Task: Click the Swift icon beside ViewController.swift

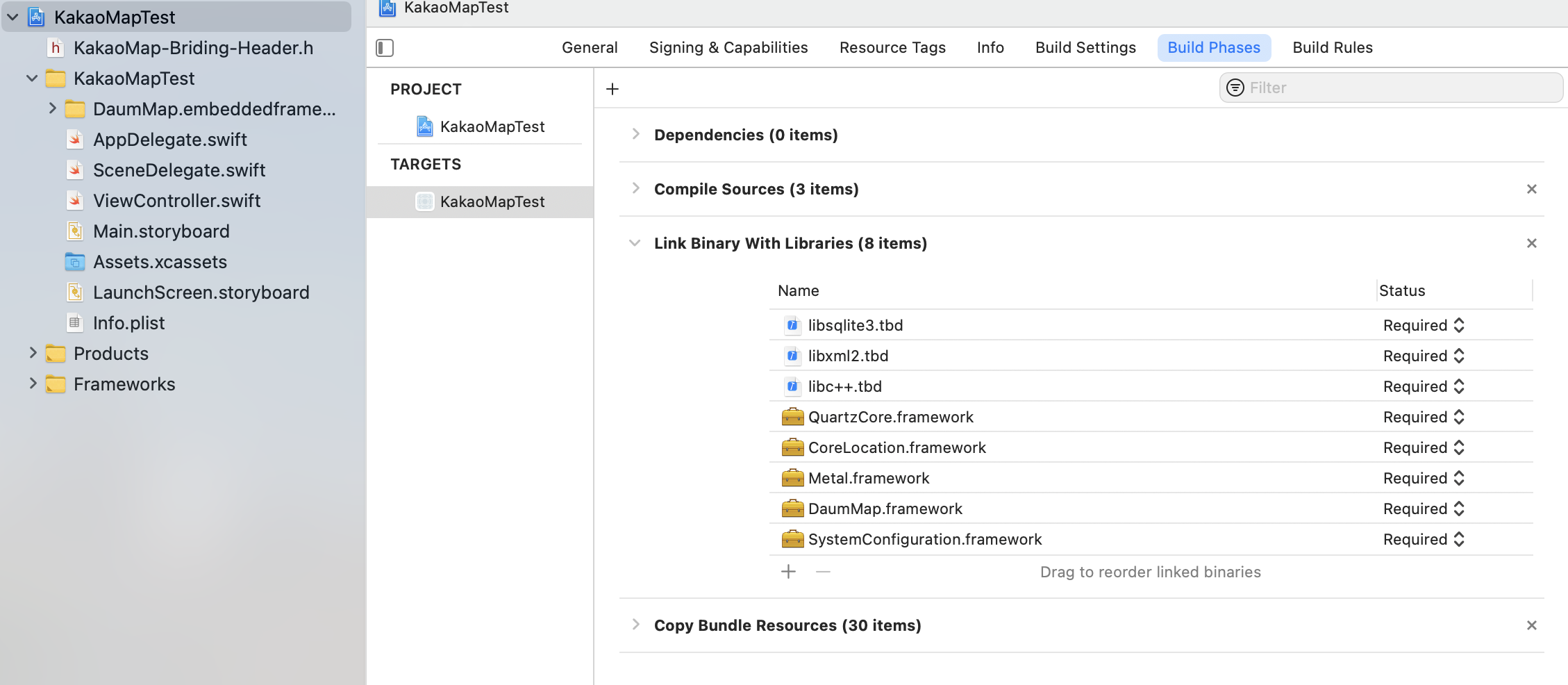Action: coord(75,201)
